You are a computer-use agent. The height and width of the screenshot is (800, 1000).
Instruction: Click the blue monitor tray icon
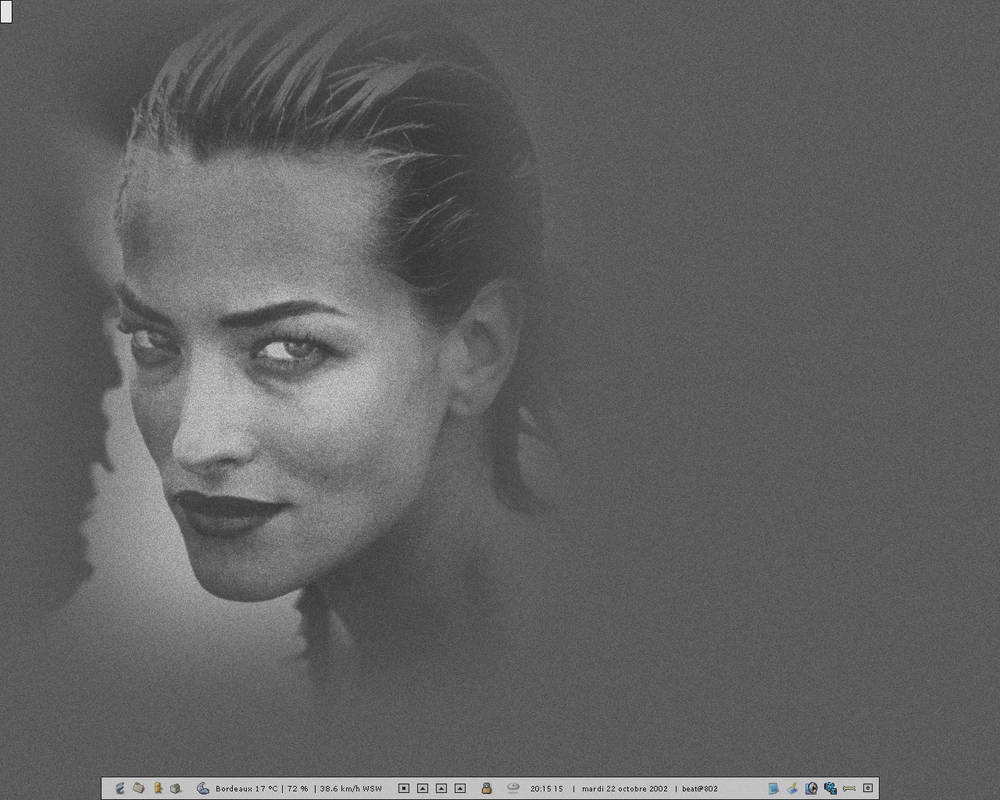click(773, 788)
